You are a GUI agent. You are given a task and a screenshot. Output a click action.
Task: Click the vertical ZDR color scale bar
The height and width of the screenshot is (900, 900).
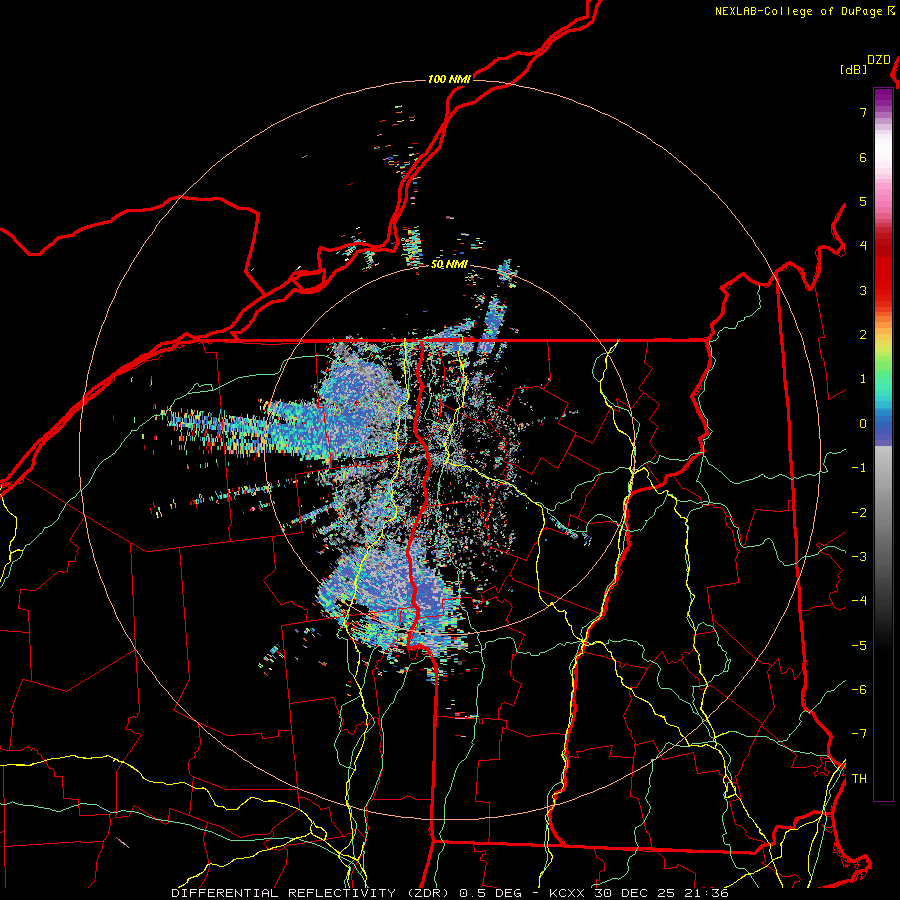(883, 444)
